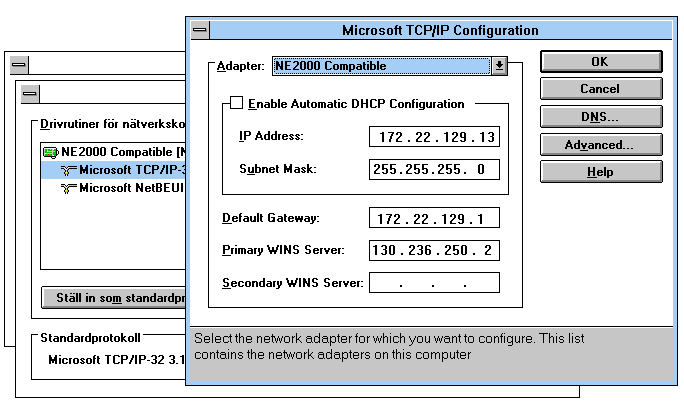The width and height of the screenshot is (684, 403).
Task: Select the Microsoft NetBEUI protocol icon
Action: click(68, 188)
